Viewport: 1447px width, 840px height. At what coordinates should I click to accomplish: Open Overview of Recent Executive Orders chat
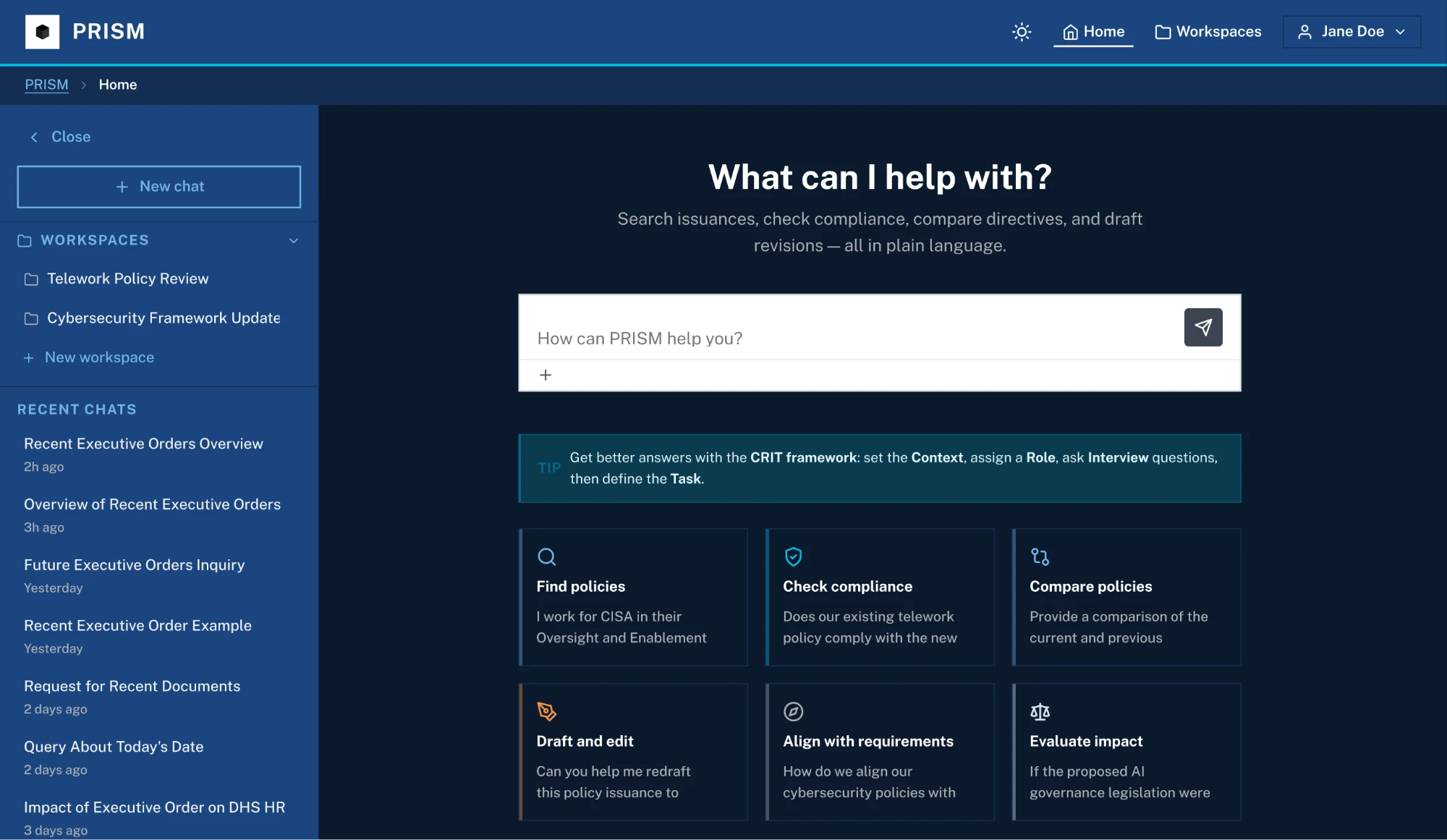pyautogui.click(x=159, y=515)
